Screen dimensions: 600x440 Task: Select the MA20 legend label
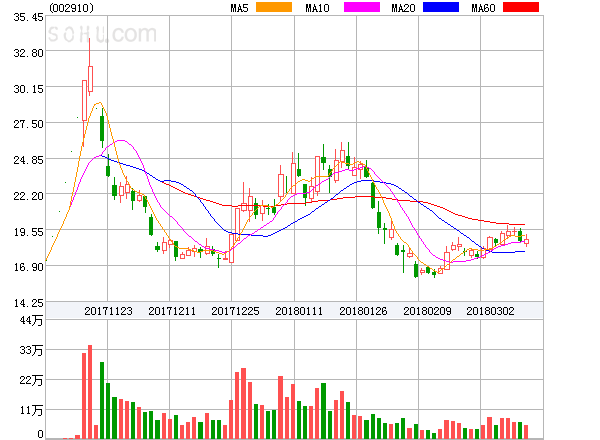click(x=403, y=8)
